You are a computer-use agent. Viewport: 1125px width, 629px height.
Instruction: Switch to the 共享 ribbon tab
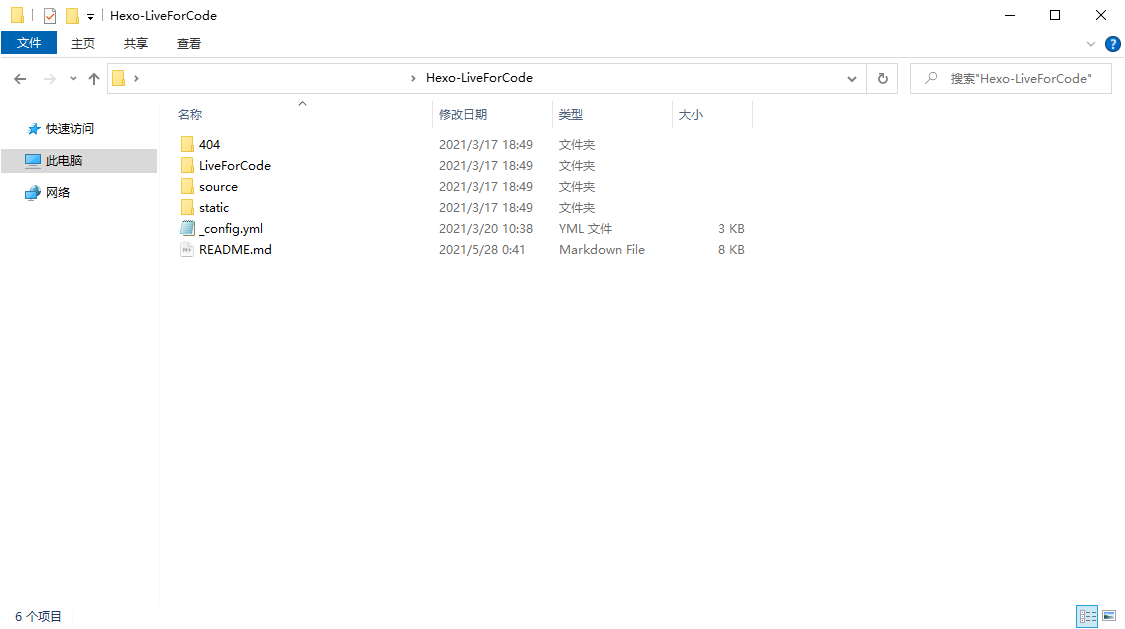(136, 44)
